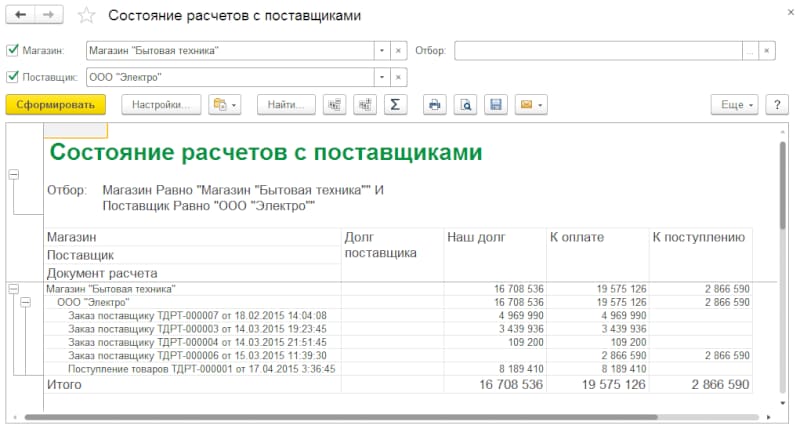The width and height of the screenshot is (800, 429).
Task: Click into the Отбор input field
Action: (x=597, y=50)
